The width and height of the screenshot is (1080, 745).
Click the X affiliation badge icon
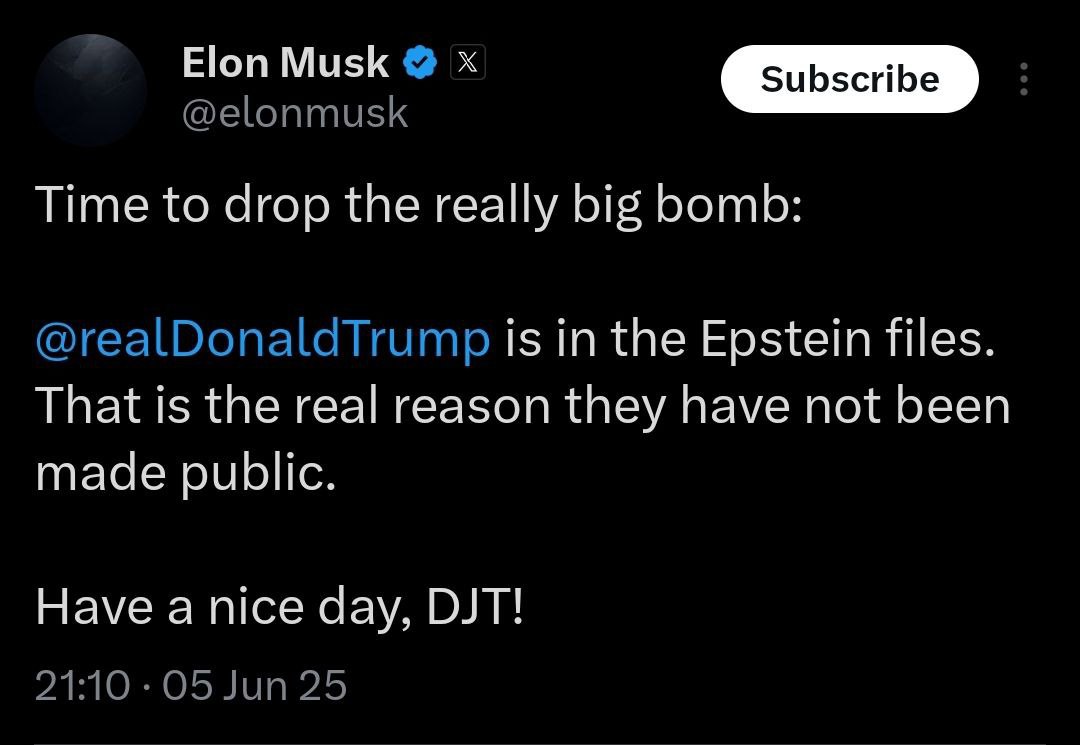[469, 64]
